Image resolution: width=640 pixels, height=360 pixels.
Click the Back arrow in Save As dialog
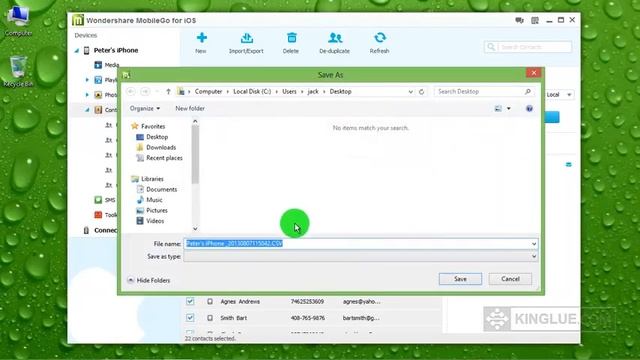tap(131, 91)
